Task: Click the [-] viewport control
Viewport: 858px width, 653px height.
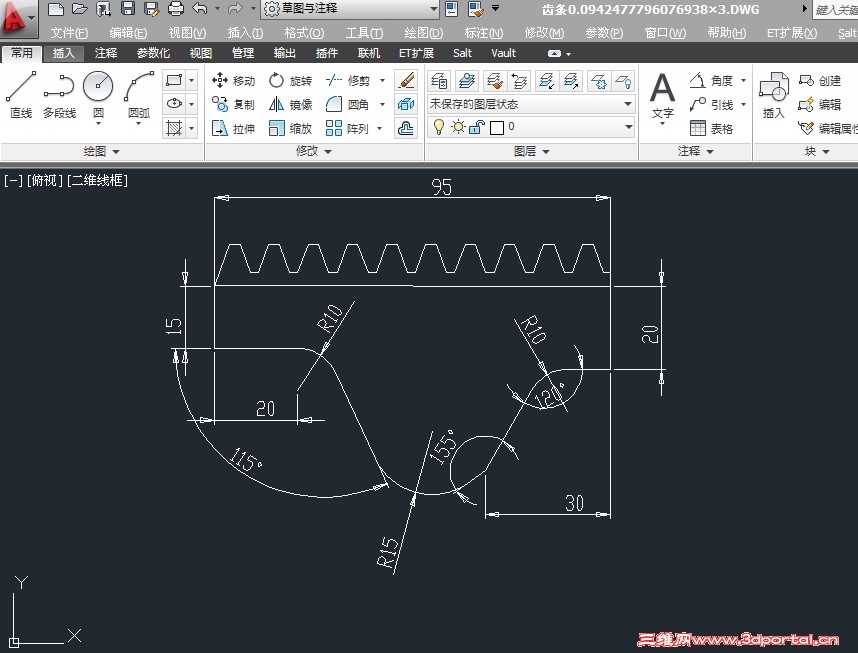Action: [x=13, y=180]
